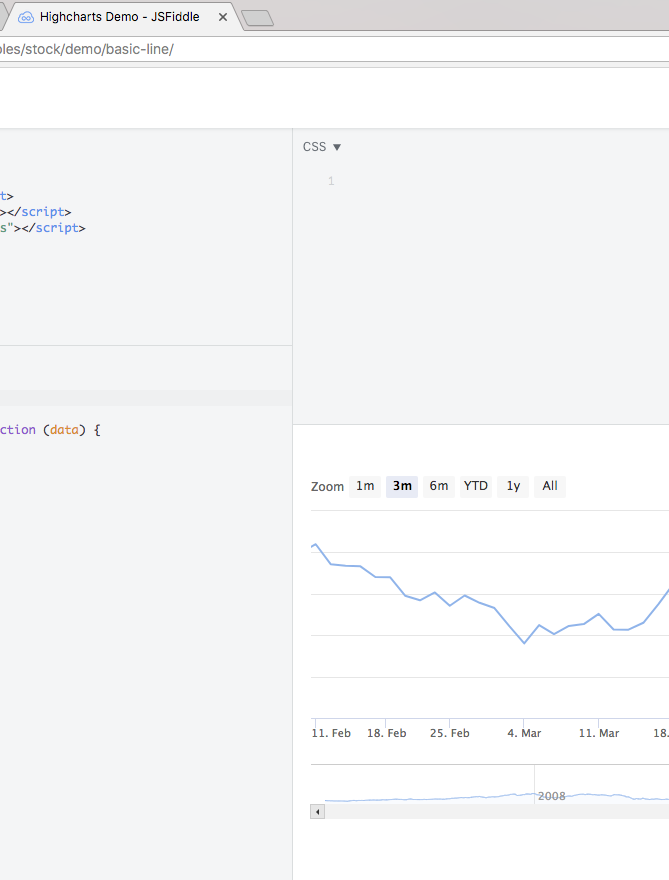Select the 3m zoom range
669x880 pixels.
[401, 486]
